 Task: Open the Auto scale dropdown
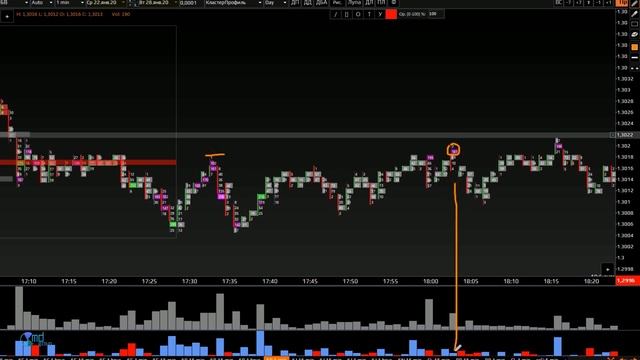click(42, 2)
